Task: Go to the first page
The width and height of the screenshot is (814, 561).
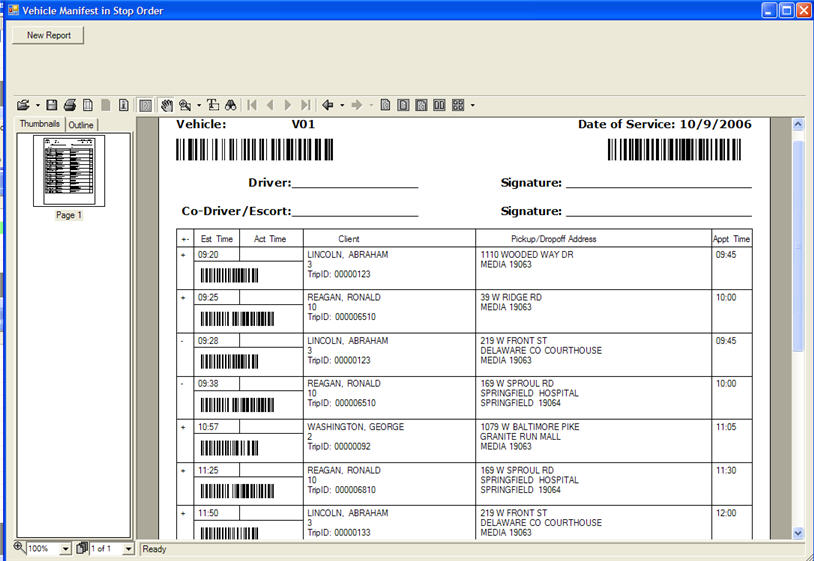Action: tap(252, 105)
